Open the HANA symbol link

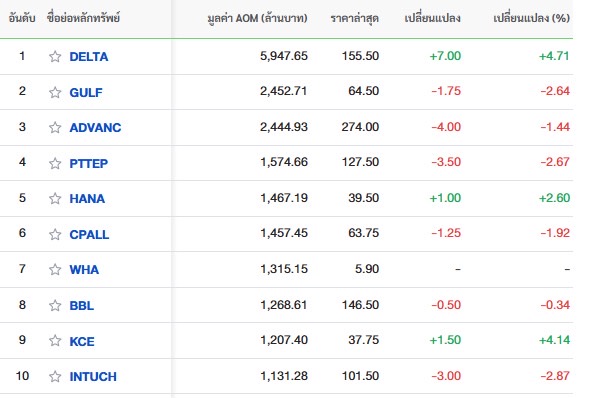click(87, 198)
